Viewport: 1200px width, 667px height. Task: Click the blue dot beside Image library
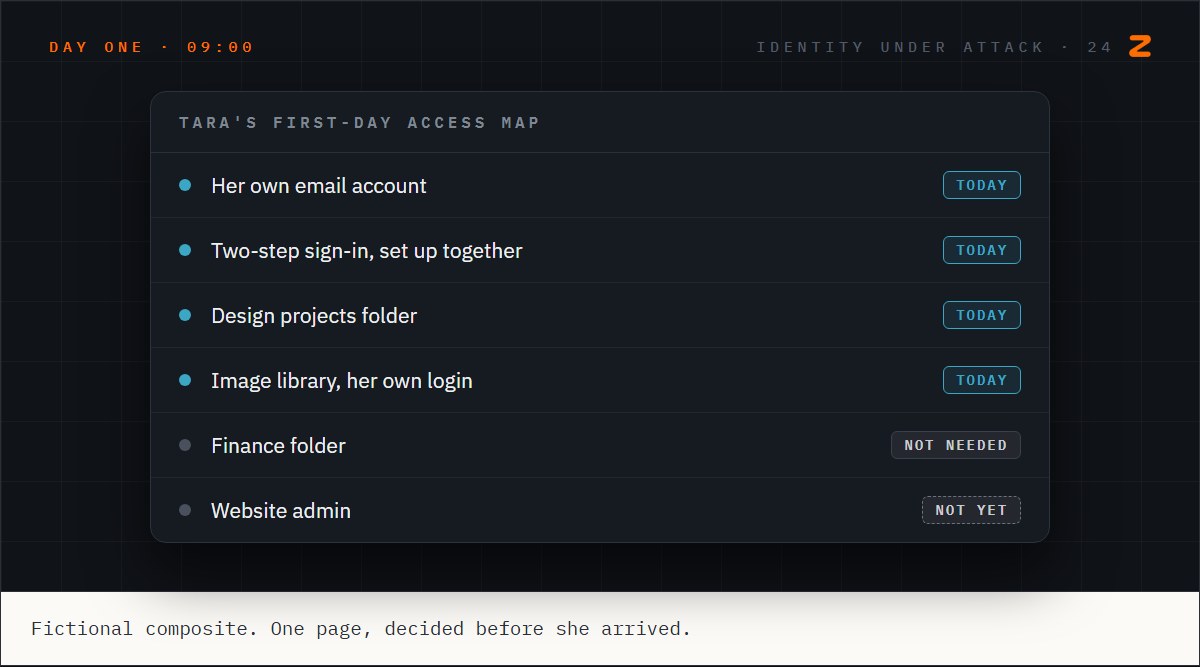(185, 380)
